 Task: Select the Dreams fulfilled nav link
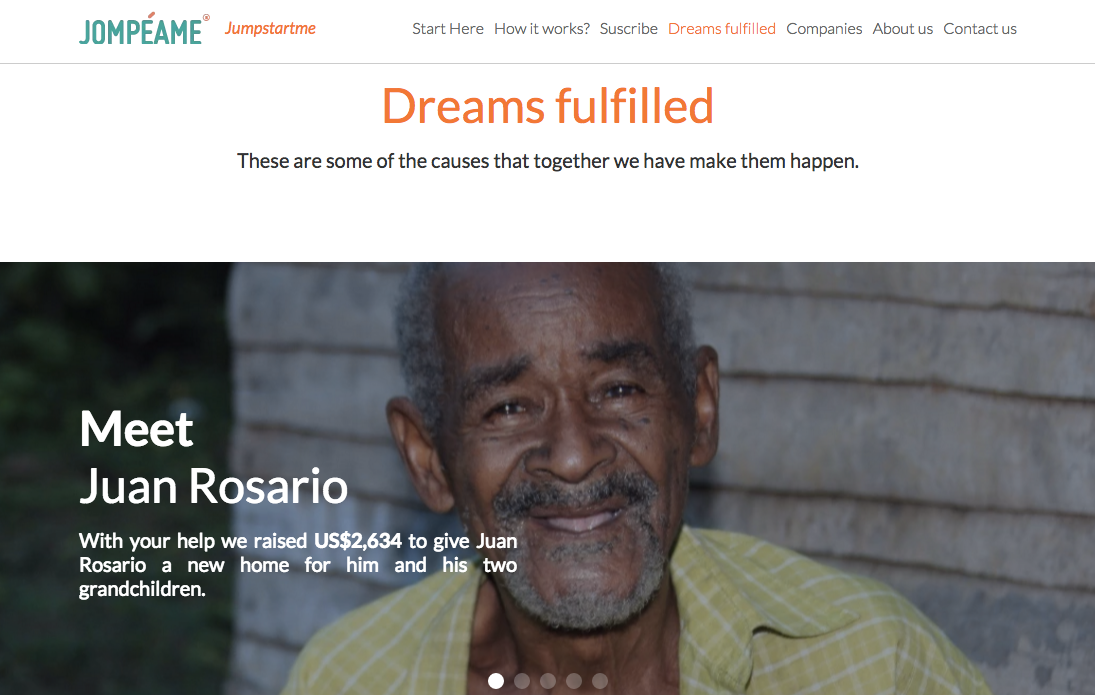coord(721,29)
